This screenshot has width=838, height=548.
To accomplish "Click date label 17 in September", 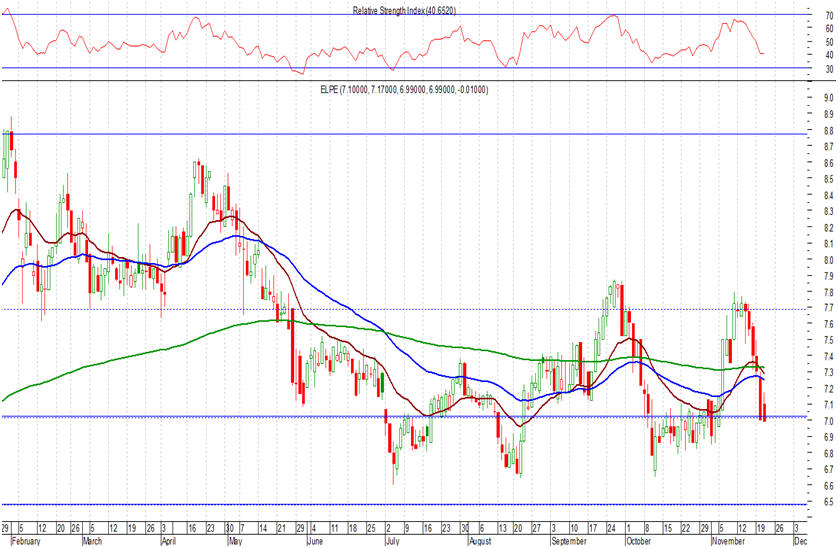I will 592,528.
